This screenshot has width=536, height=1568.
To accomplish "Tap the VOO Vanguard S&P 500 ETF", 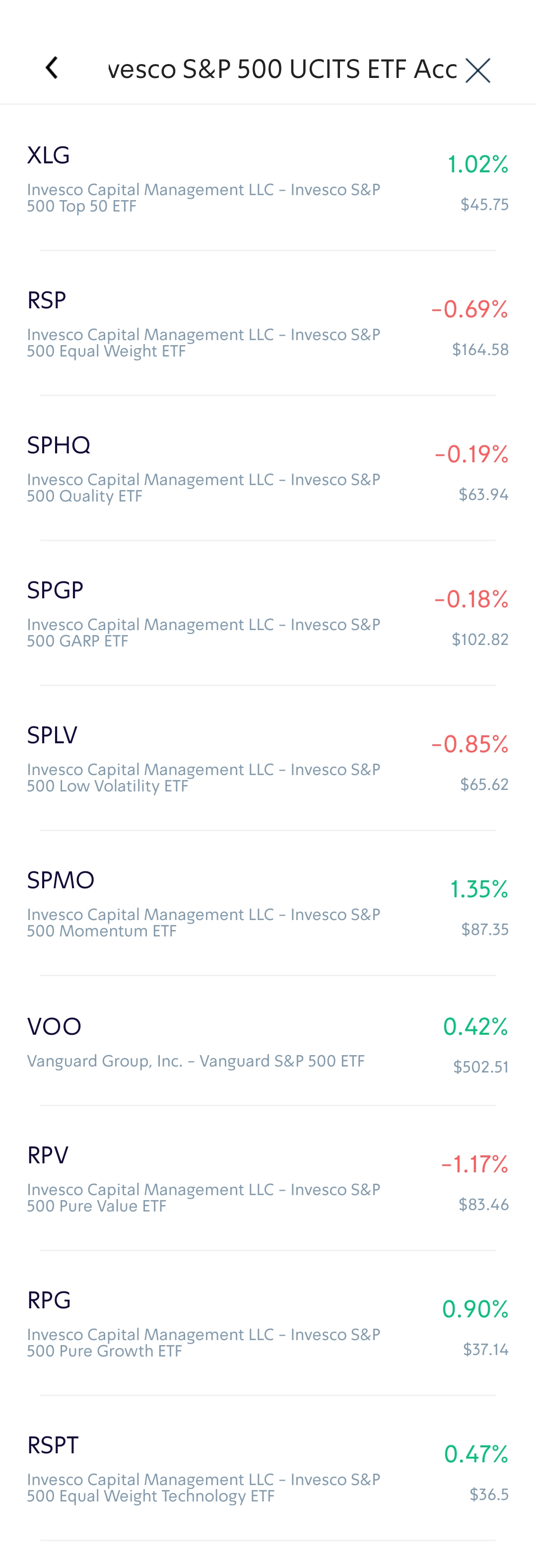I will 54,1027.
